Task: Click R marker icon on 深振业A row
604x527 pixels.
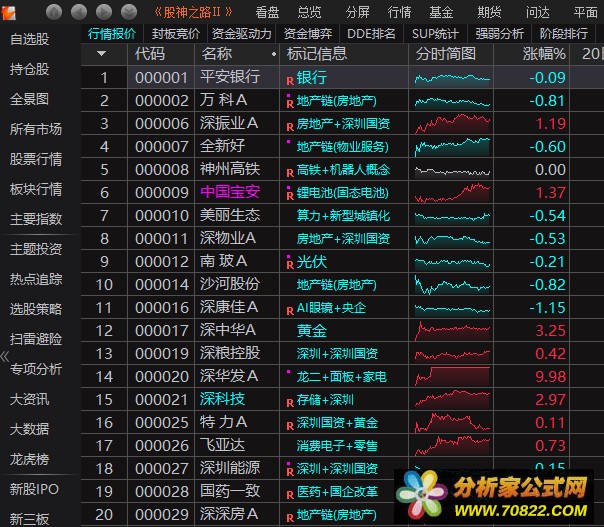Action: [290, 127]
